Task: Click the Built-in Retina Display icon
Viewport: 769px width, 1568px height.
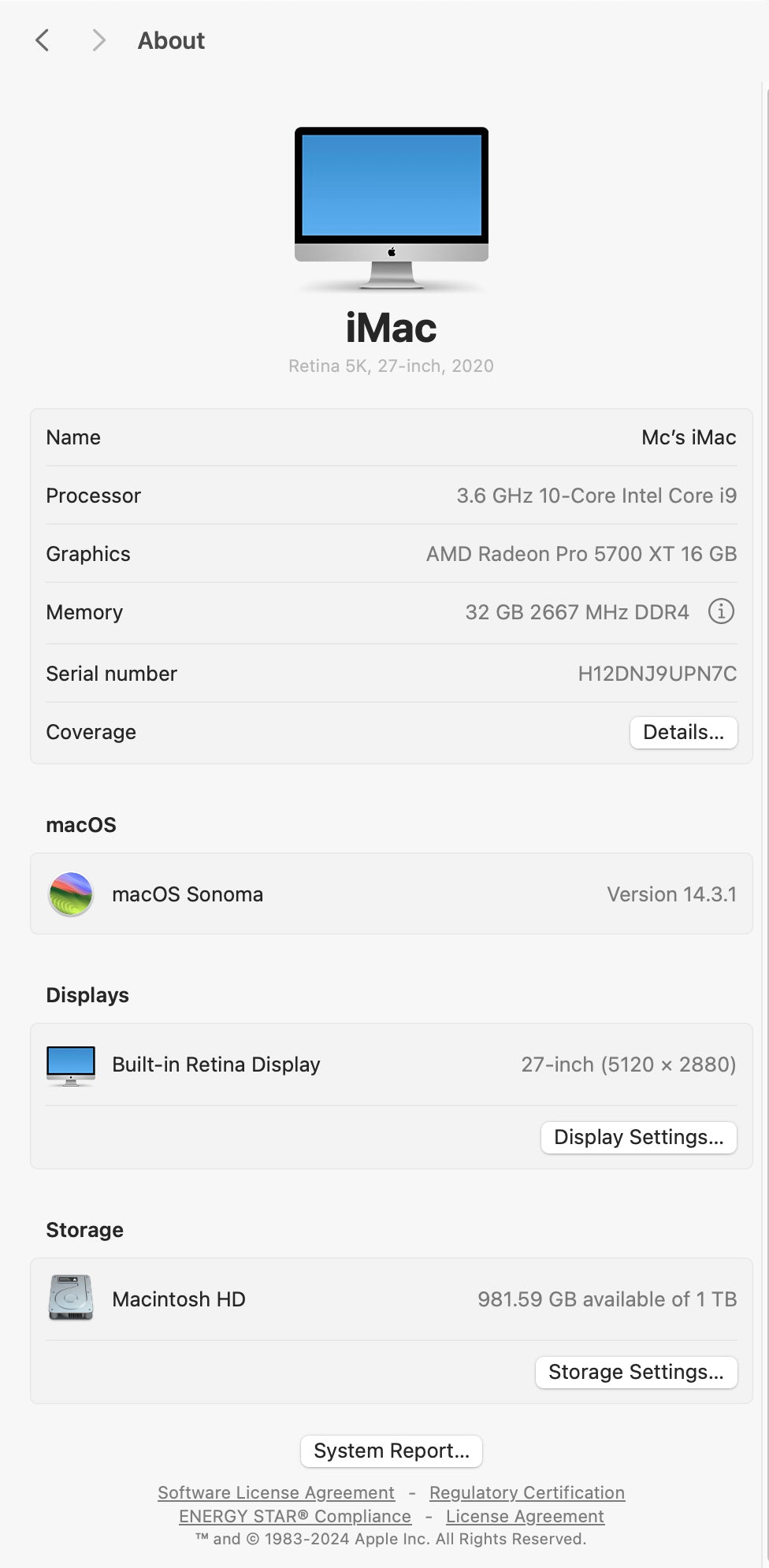Action: click(x=71, y=1065)
